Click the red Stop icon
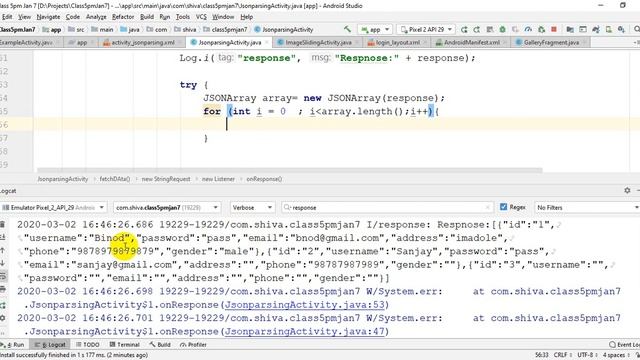The image size is (640, 360). point(554,29)
